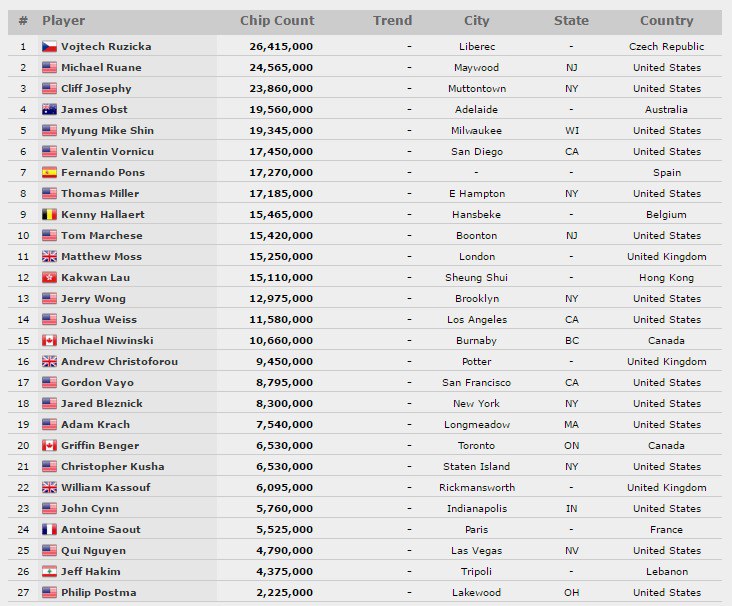Select Gordon Vayo's name in the table
This screenshot has height=606, width=732.
(97, 383)
